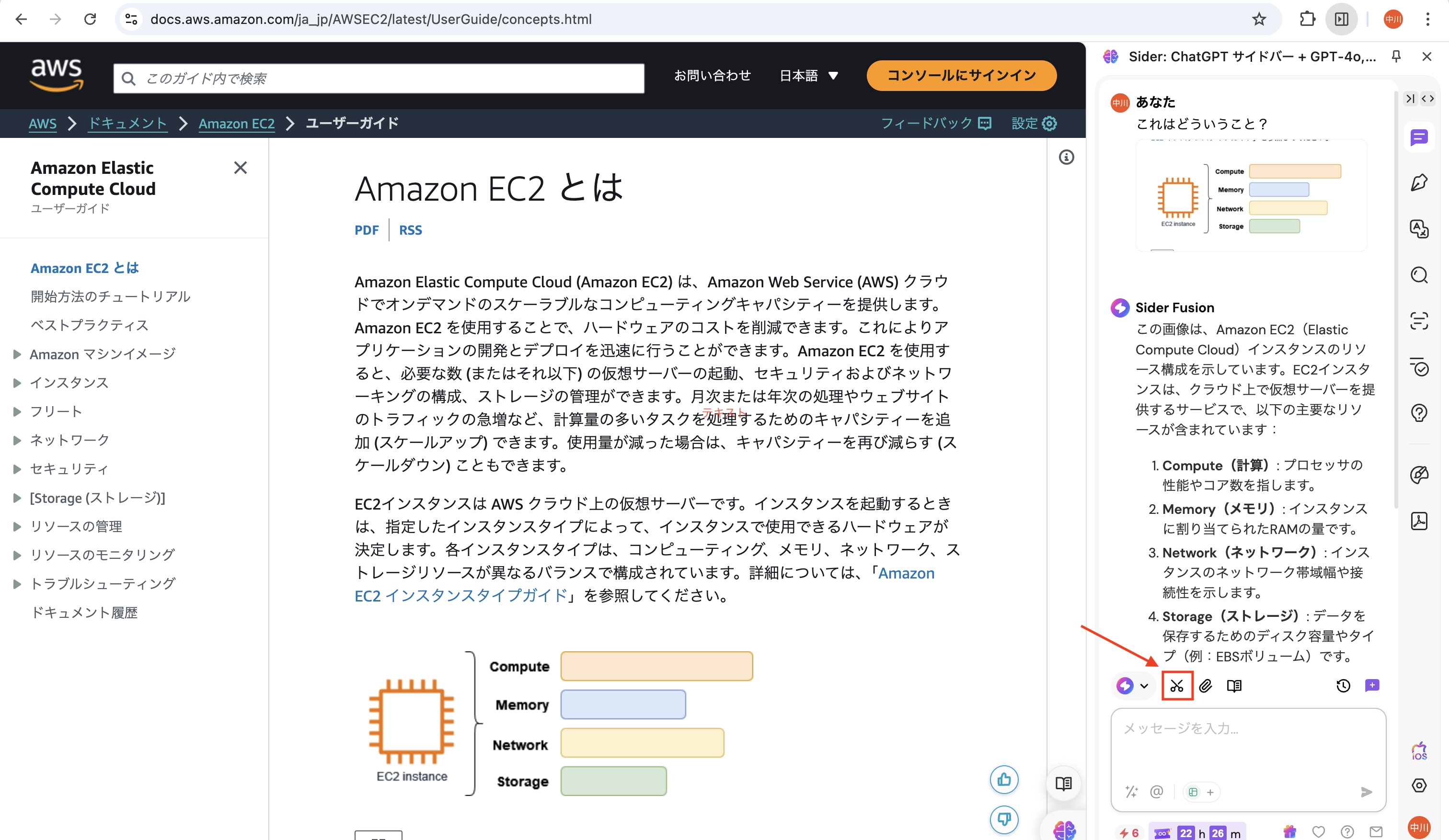Expand Amazon マシンイメージ section
Image resolution: width=1449 pixels, height=840 pixels.
tap(17, 354)
